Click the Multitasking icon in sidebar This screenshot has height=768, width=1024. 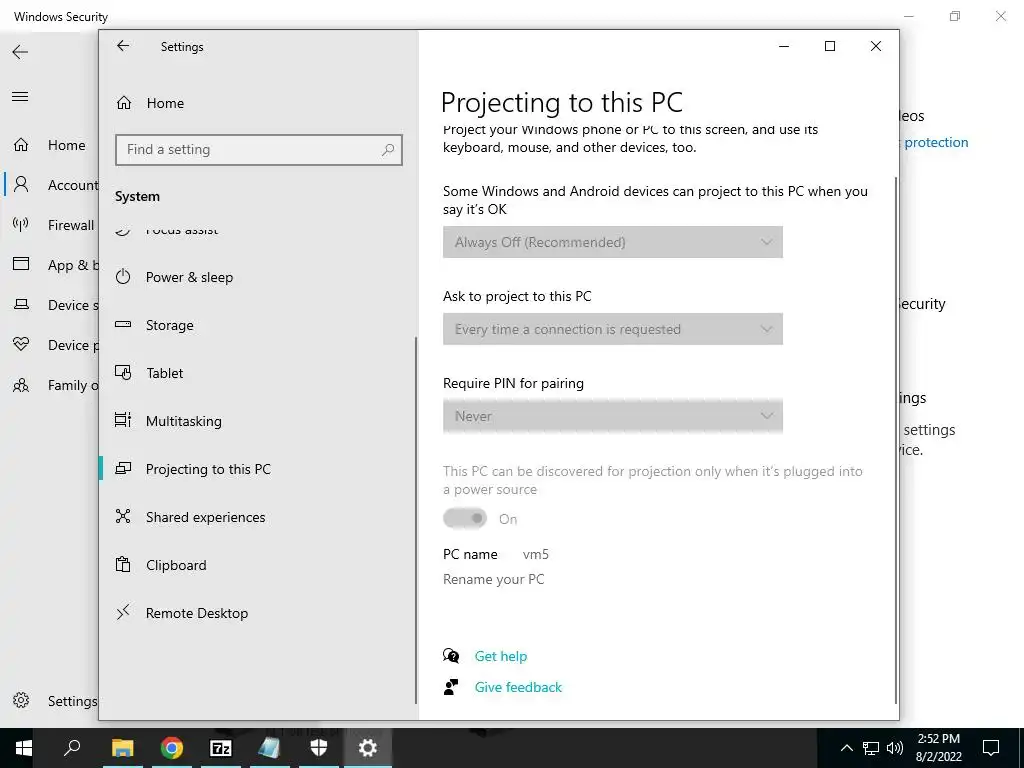pos(123,420)
